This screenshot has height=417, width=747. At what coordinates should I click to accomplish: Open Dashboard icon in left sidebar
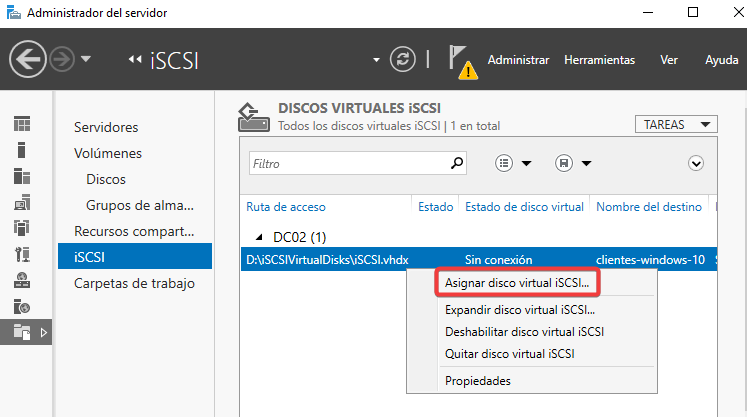pyautogui.click(x=22, y=124)
